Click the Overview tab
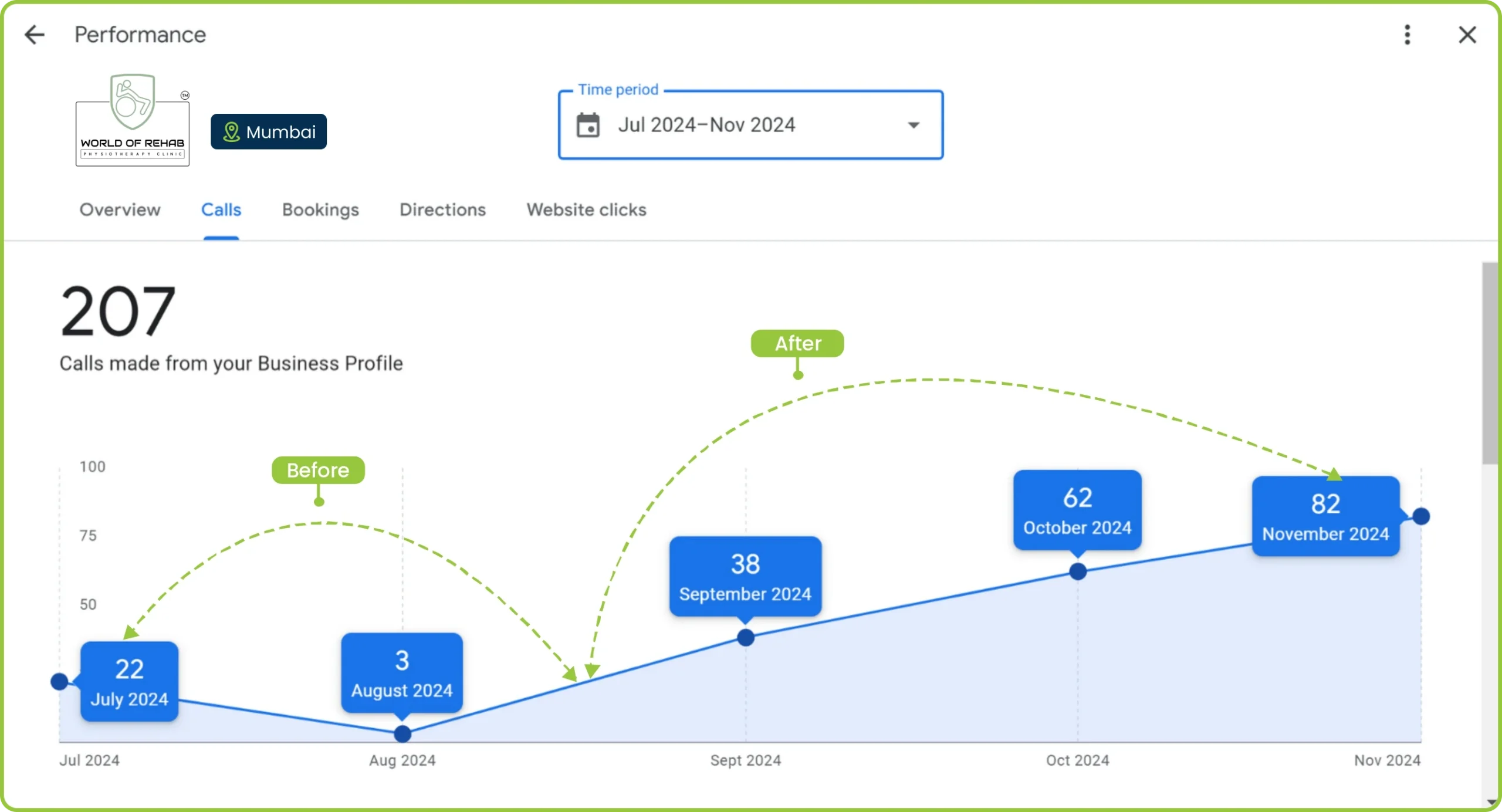1502x812 pixels. pos(120,210)
